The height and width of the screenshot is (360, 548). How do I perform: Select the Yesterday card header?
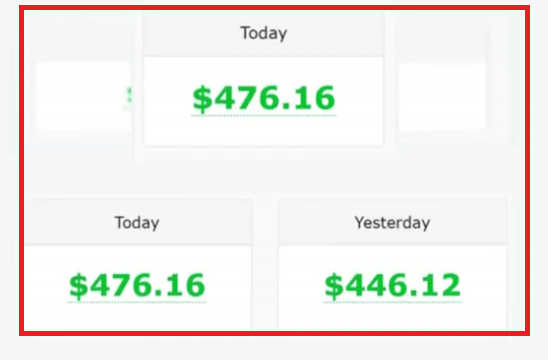[x=392, y=222]
